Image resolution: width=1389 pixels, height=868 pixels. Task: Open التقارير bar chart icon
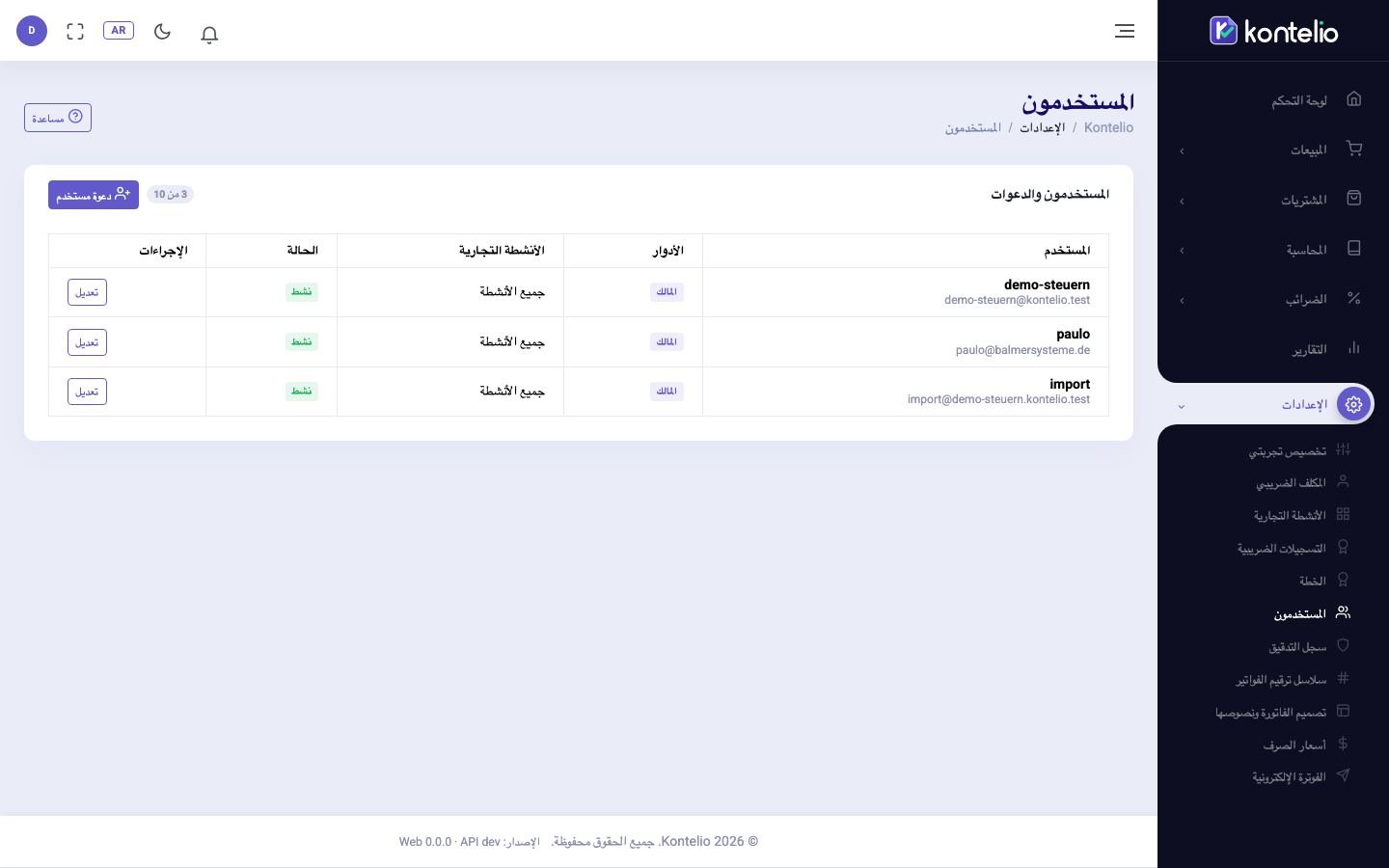click(1354, 347)
